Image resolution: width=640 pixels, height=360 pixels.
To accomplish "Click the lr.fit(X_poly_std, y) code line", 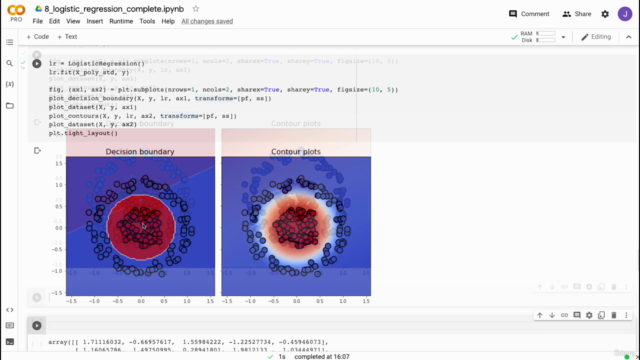I will 89,72.
